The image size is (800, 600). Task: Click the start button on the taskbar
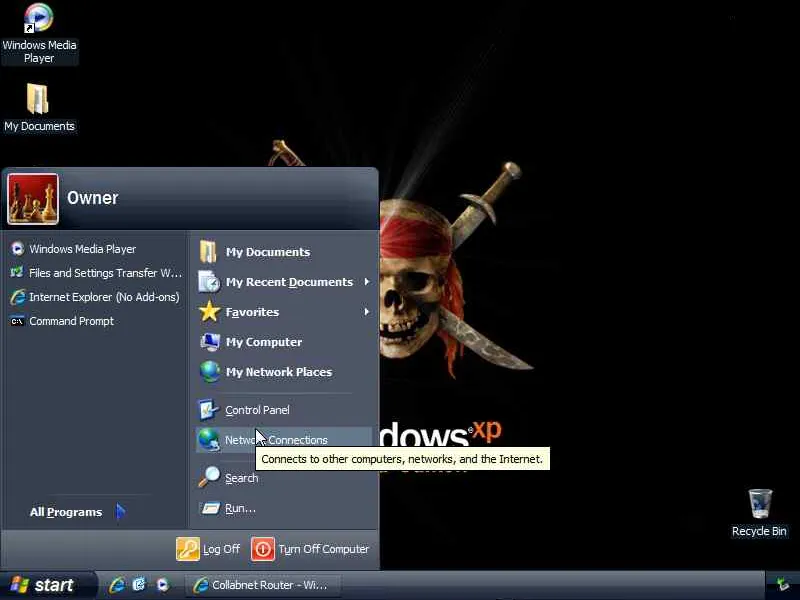click(48, 585)
